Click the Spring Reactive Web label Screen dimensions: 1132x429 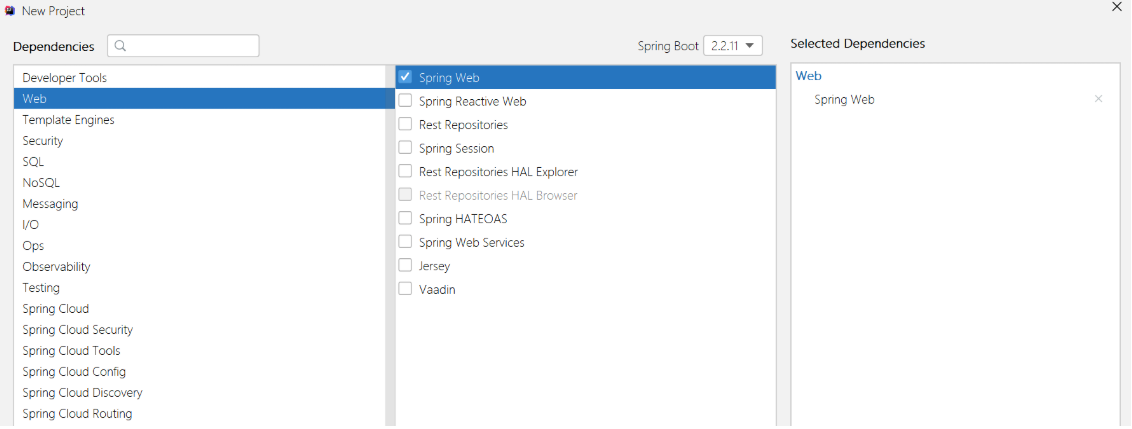tap(473, 101)
